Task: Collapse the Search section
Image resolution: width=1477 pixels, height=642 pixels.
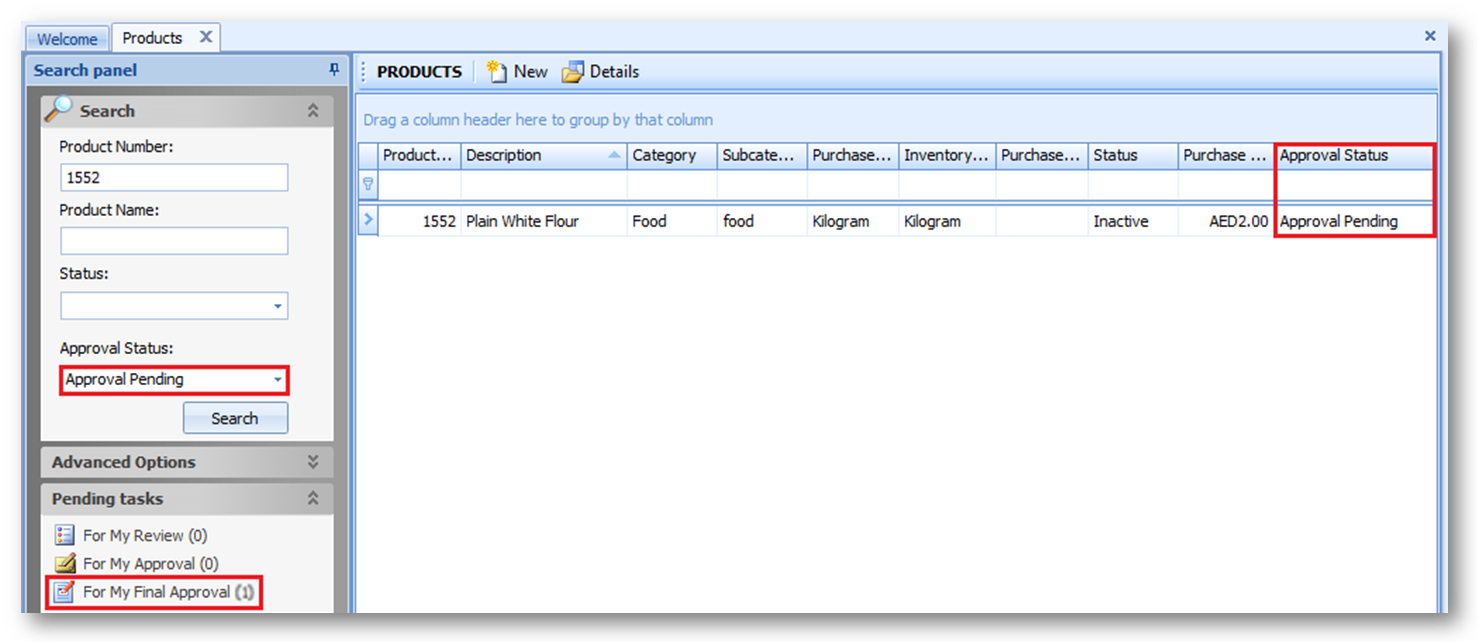Action: click(313, 111)
